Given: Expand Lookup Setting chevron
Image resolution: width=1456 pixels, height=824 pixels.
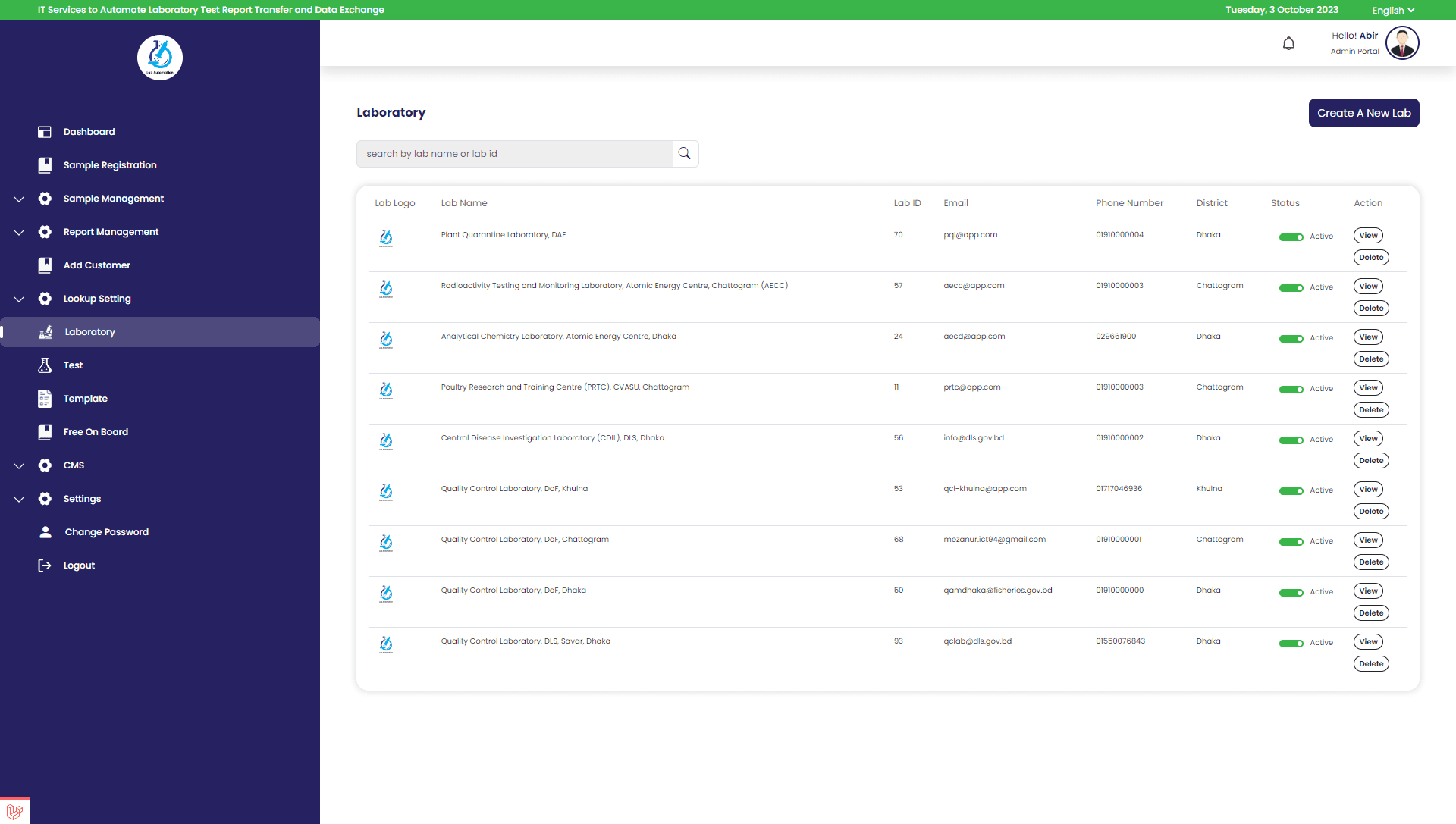Looking at the screenshot, I should coord(19,299).
